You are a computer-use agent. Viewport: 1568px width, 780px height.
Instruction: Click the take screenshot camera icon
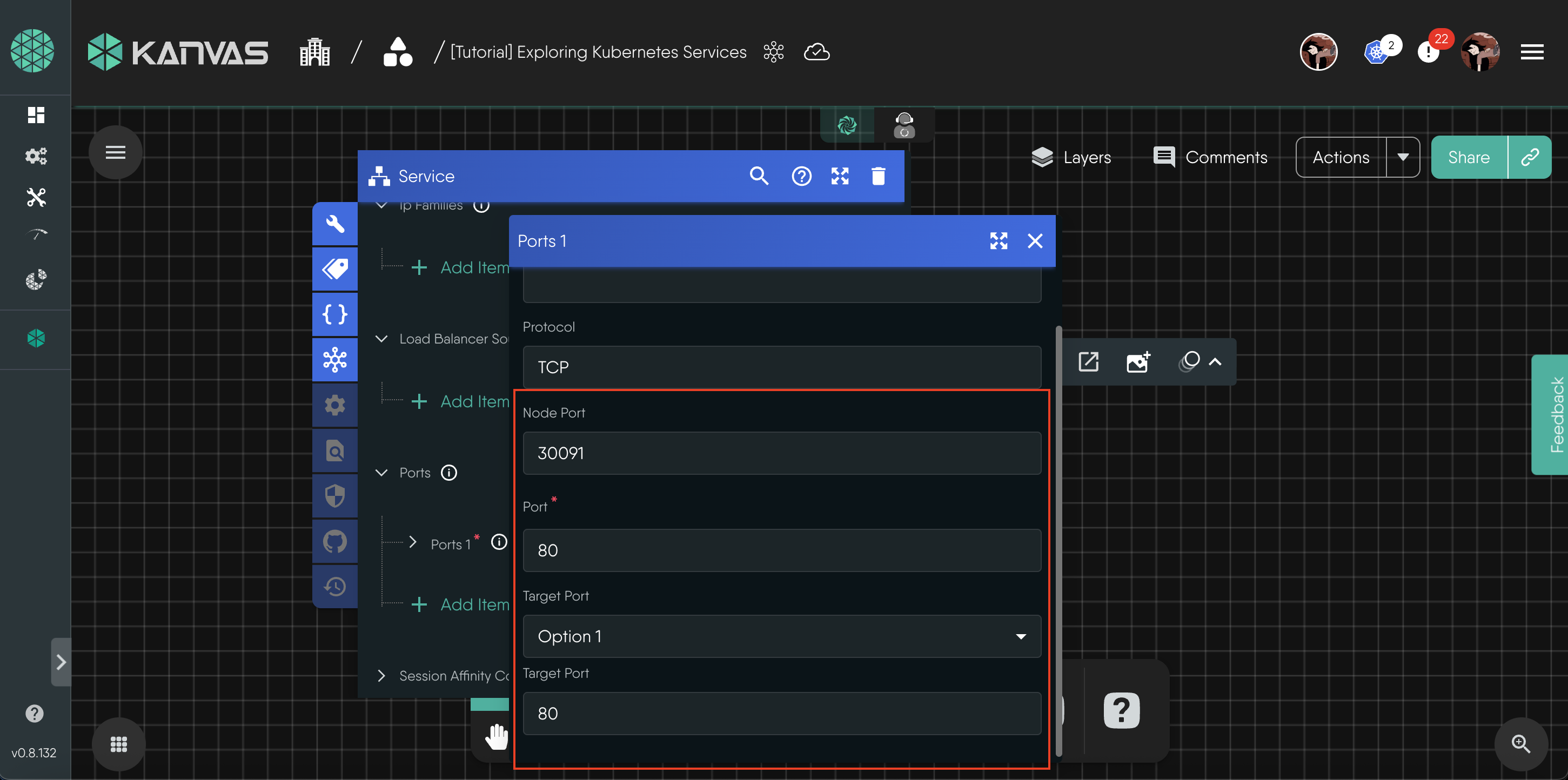tap(1137, 362)
